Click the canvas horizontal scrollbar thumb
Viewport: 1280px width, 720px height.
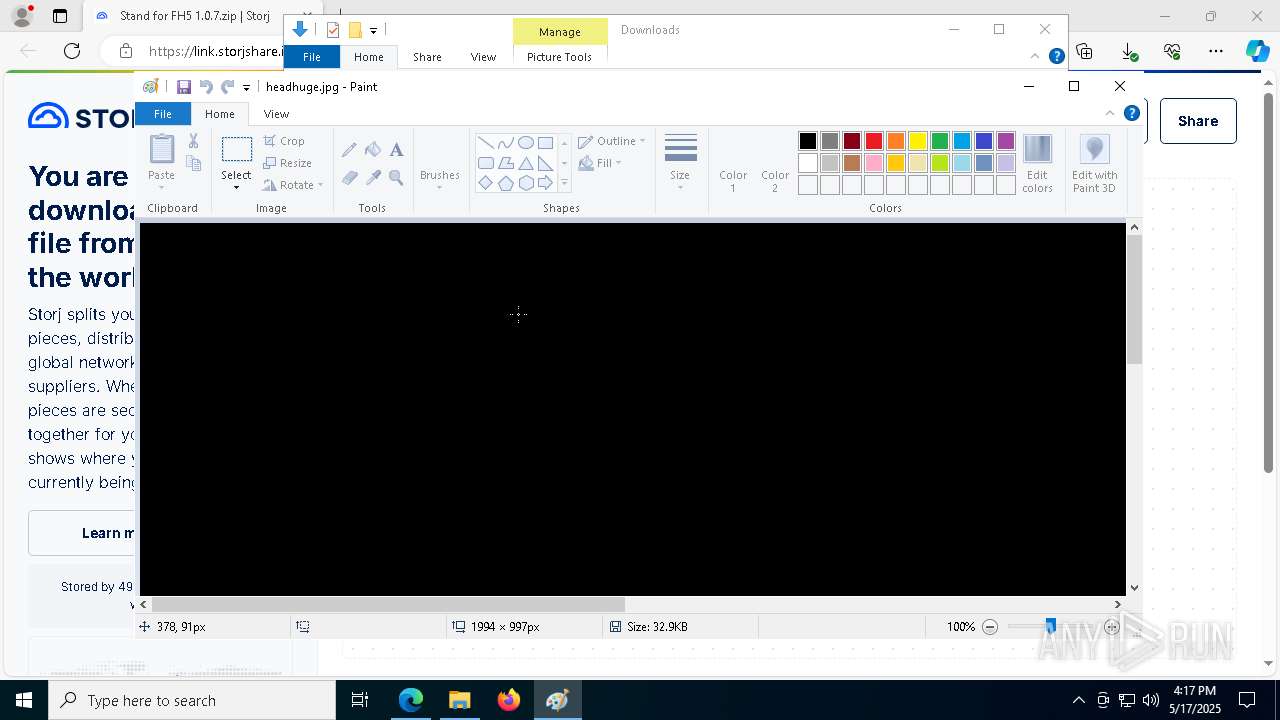[x=388, y=604]
